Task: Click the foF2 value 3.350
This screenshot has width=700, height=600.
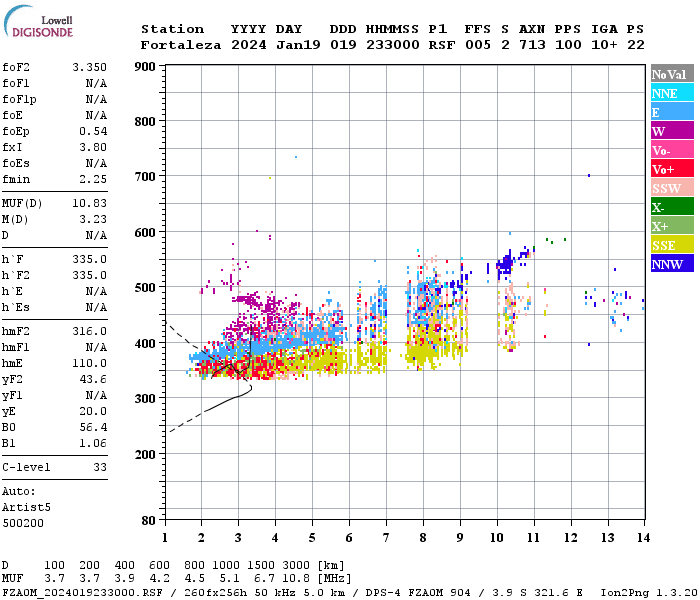Action: point(89,67)
